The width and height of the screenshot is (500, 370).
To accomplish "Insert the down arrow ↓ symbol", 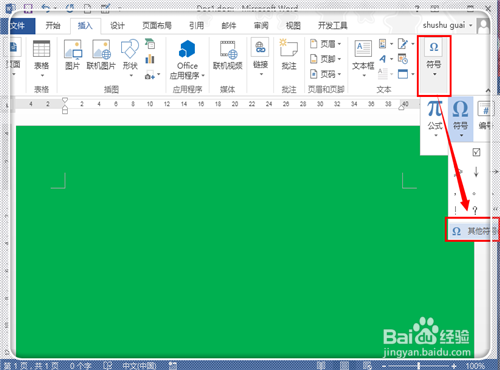I will 476,172.
